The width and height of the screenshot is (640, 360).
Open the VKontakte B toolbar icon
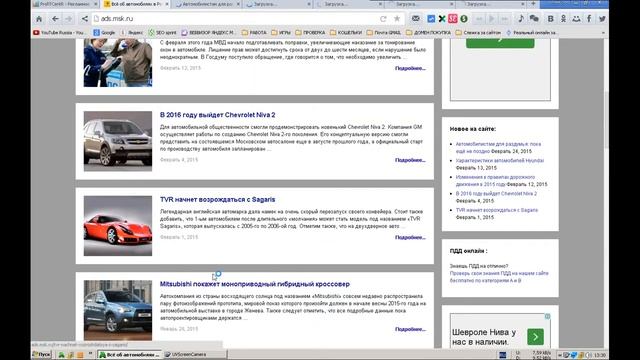coord(550,19)
